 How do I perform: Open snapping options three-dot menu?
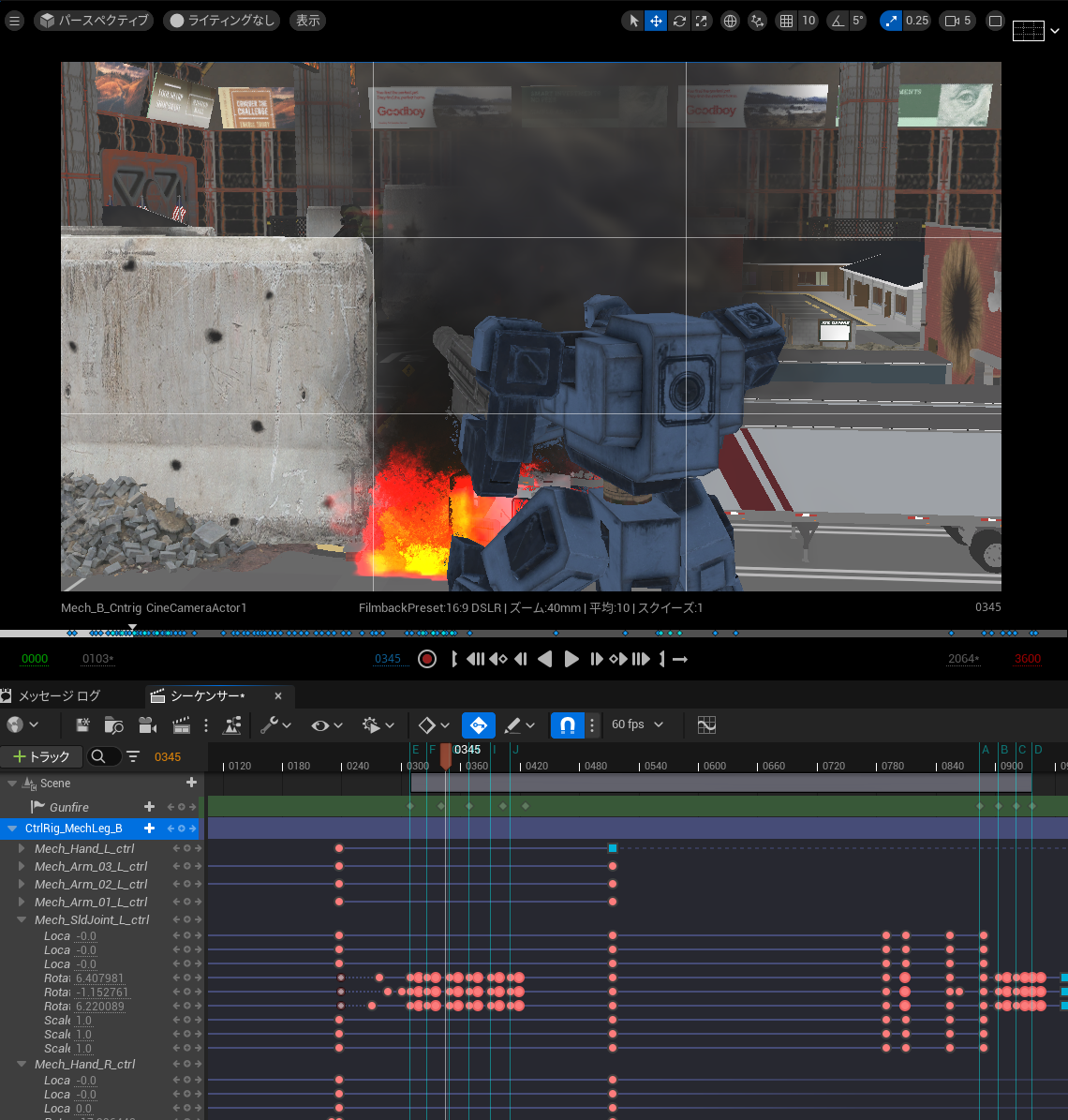[592, 725]
